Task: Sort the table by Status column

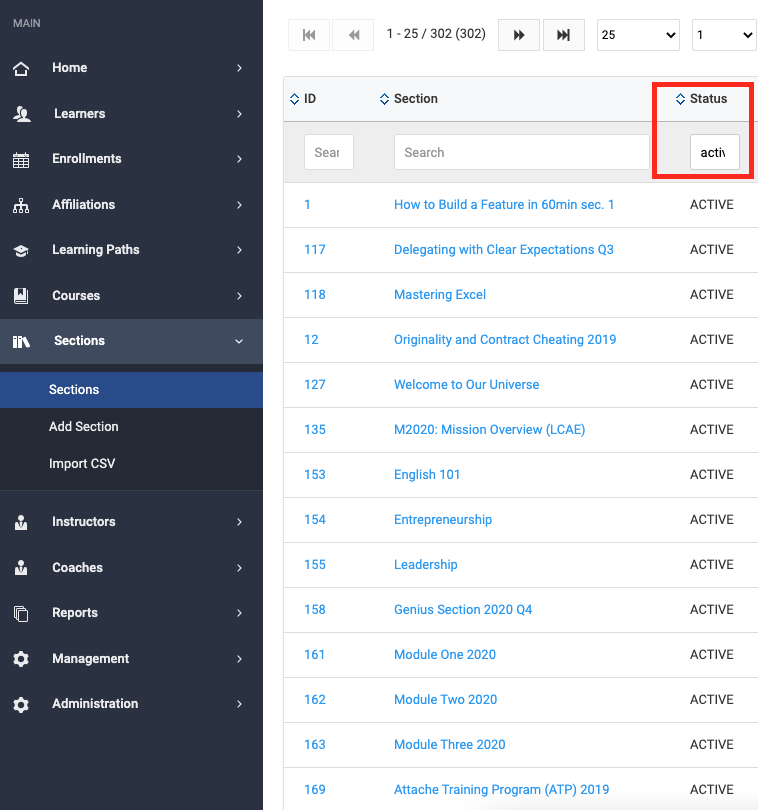Action: (707, 99)
